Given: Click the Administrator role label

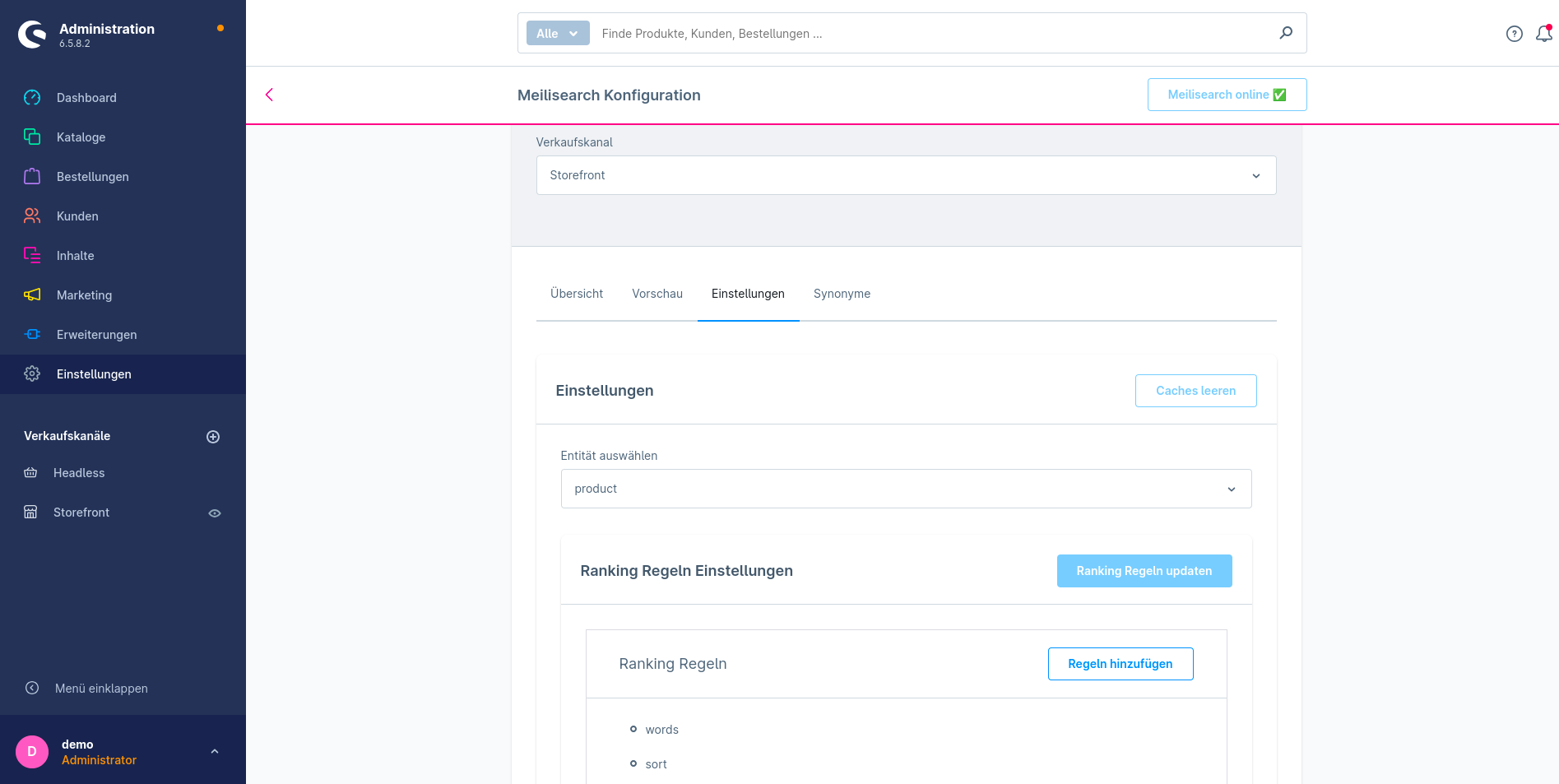Looking at the screenshot, I should point(99,760).
